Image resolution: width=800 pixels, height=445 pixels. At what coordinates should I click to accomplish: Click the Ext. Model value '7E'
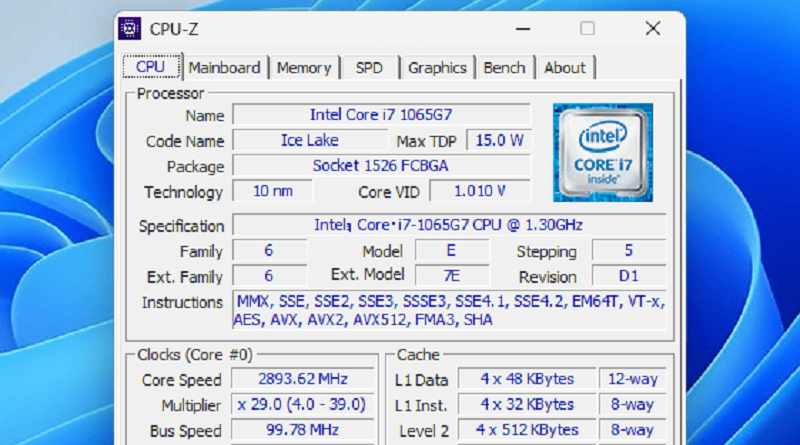click(452, 276)
